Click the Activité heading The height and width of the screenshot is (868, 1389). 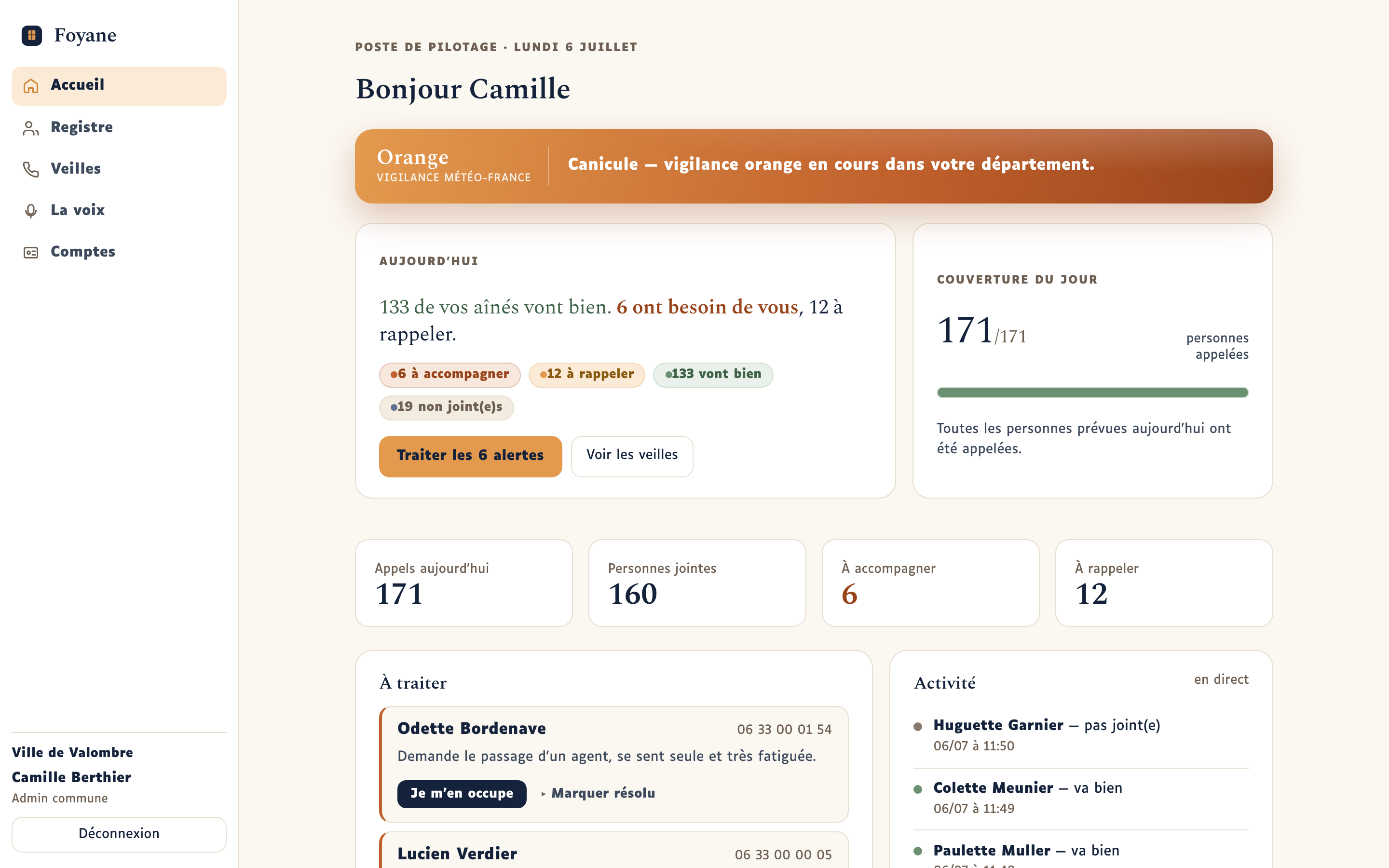click(x=945, y=683)
